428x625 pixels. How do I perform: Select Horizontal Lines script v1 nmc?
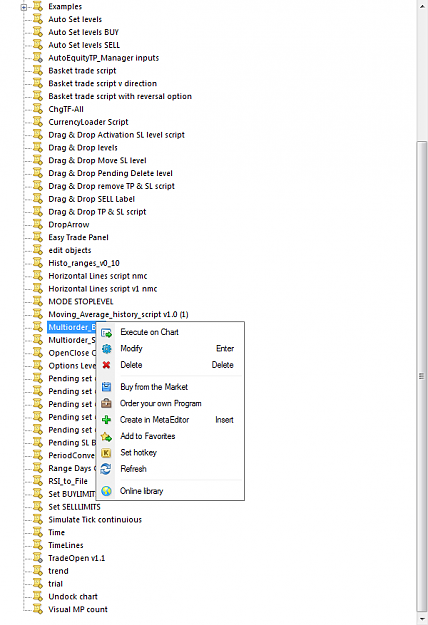[103, 289]
